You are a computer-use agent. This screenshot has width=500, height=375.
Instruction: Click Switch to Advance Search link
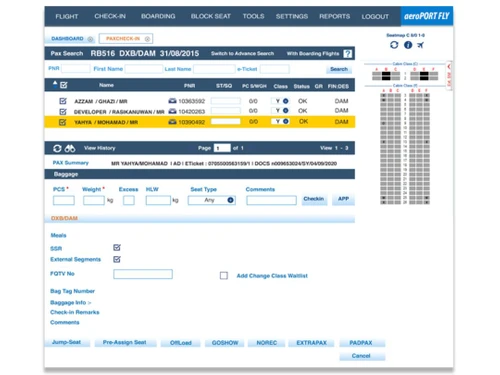tap(242, 53)
